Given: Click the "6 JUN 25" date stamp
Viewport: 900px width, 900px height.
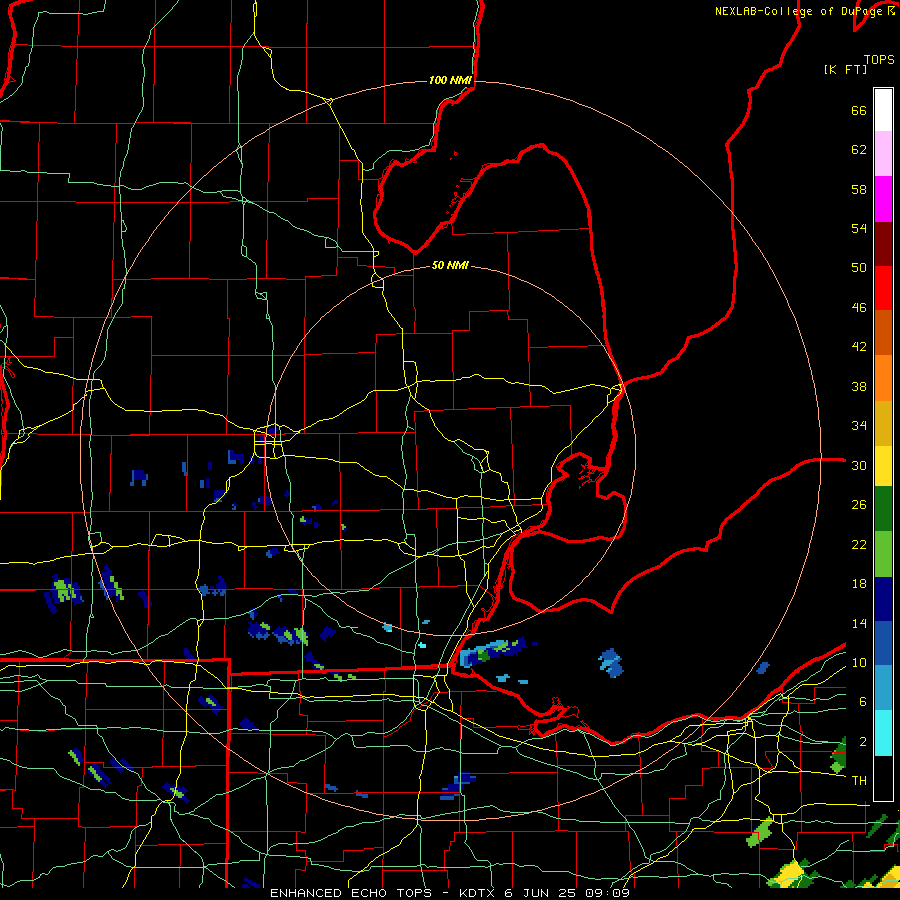Looking at the screenshot, I should [542, 893].
